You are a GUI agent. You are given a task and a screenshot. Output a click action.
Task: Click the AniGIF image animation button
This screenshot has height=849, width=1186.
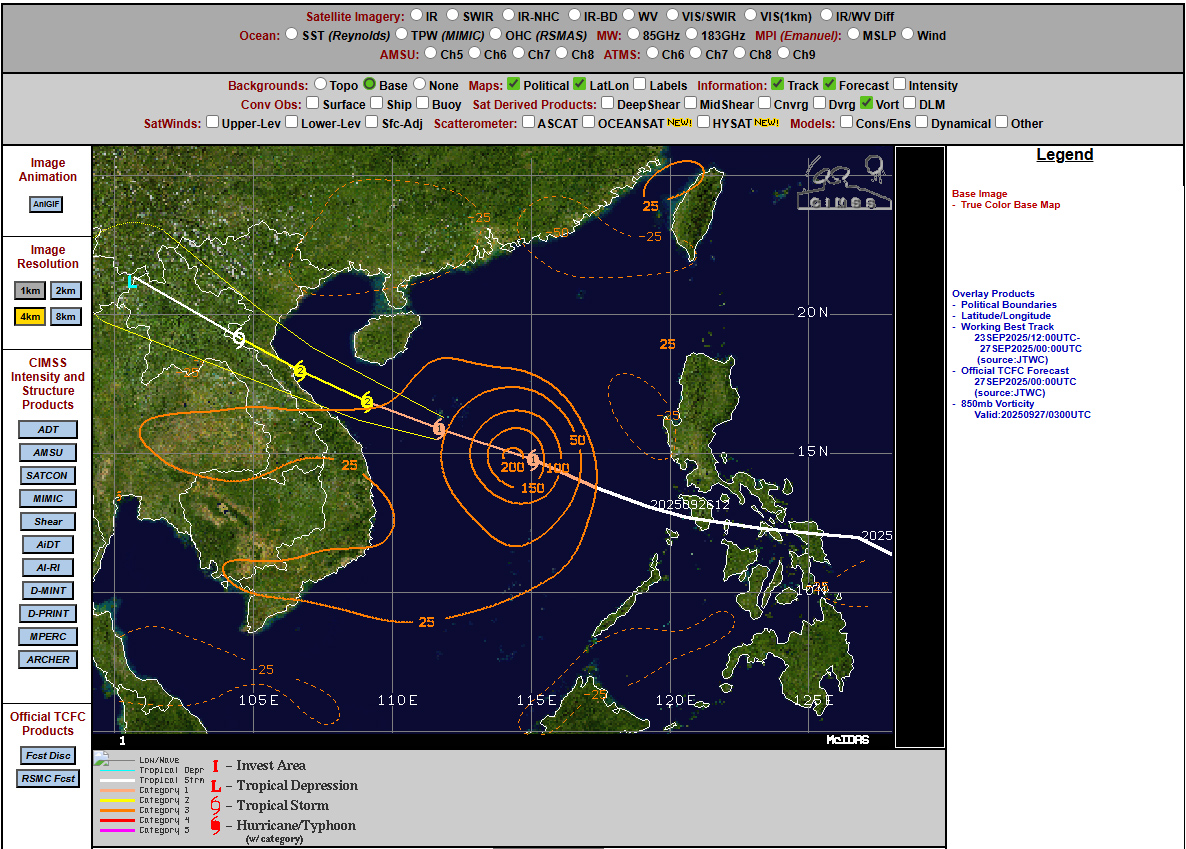pos(47,204)
